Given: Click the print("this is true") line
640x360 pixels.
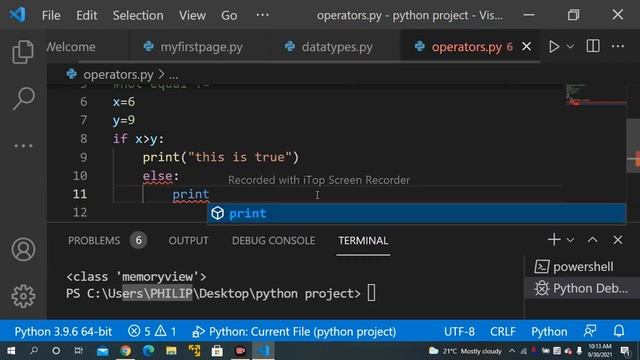Looking at the screenshot, I should (x=221, y=157).
